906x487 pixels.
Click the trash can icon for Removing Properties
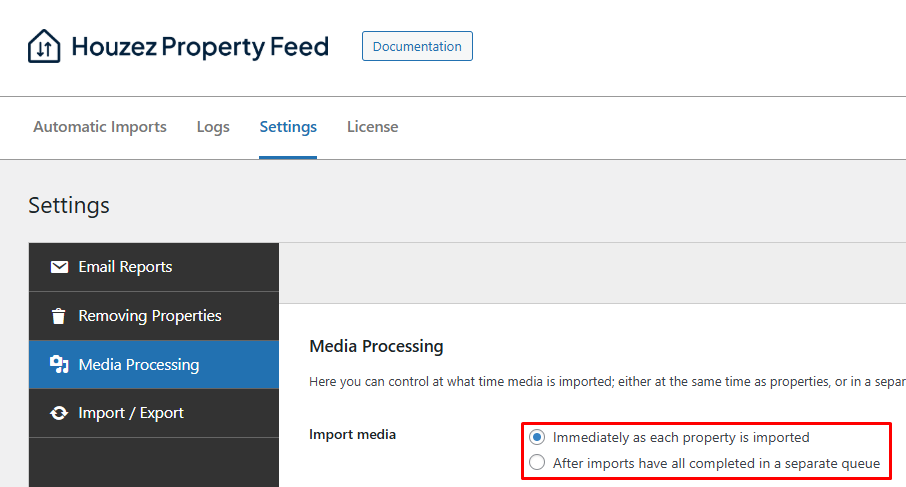pos(59,316)
